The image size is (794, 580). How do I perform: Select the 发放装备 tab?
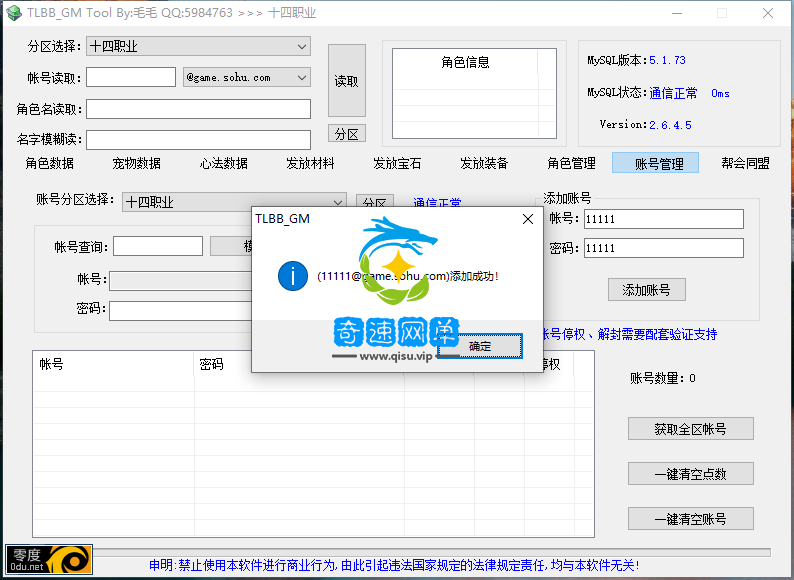pos(484,163)
